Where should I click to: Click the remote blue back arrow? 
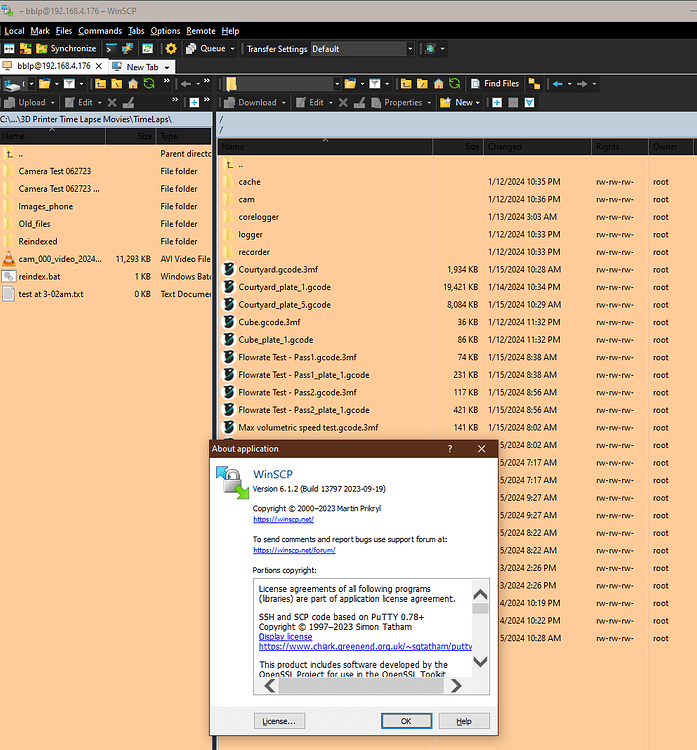pyautogui.click(x=557, y=84)
